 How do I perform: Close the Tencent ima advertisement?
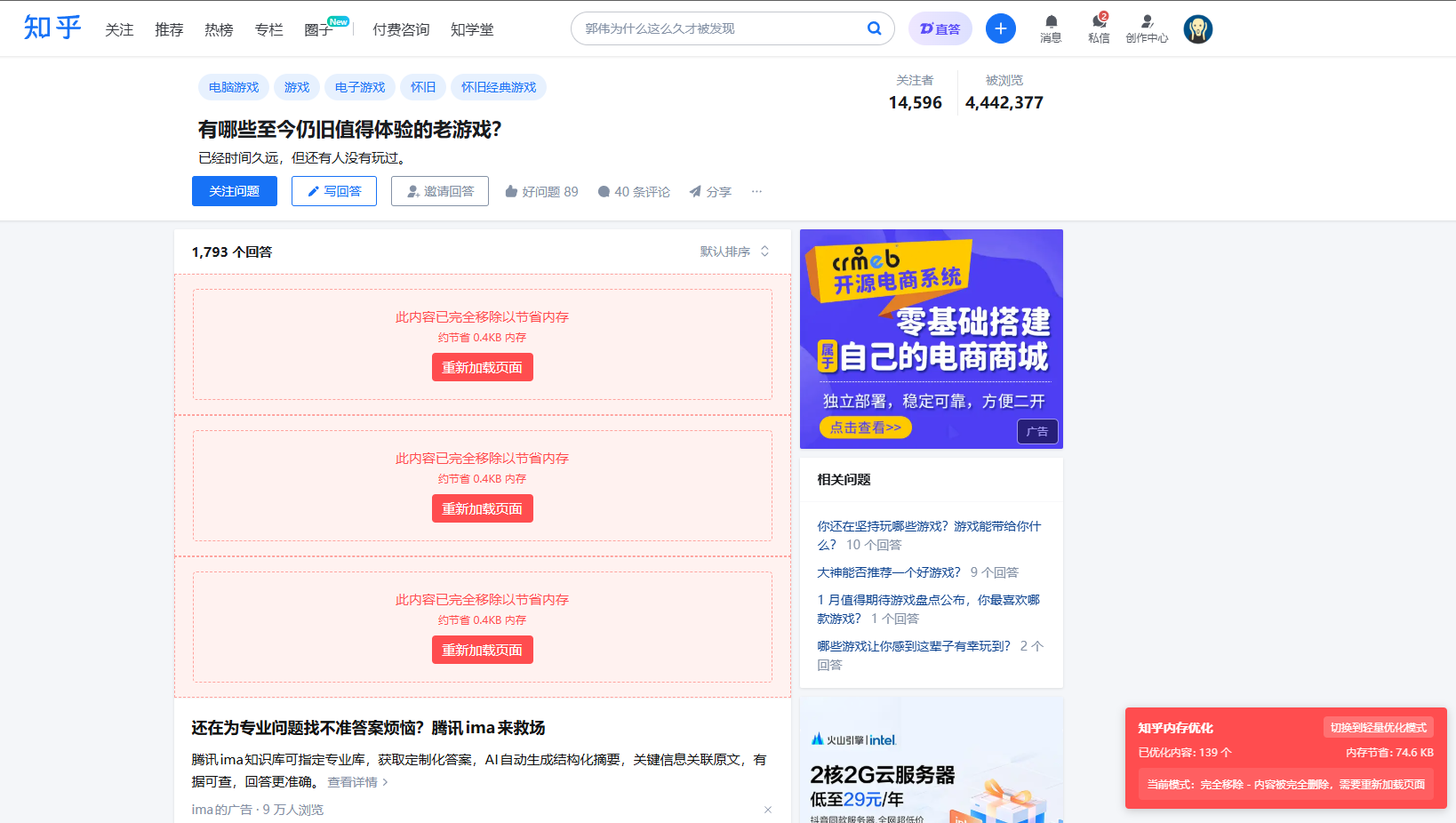pos(767,810)
